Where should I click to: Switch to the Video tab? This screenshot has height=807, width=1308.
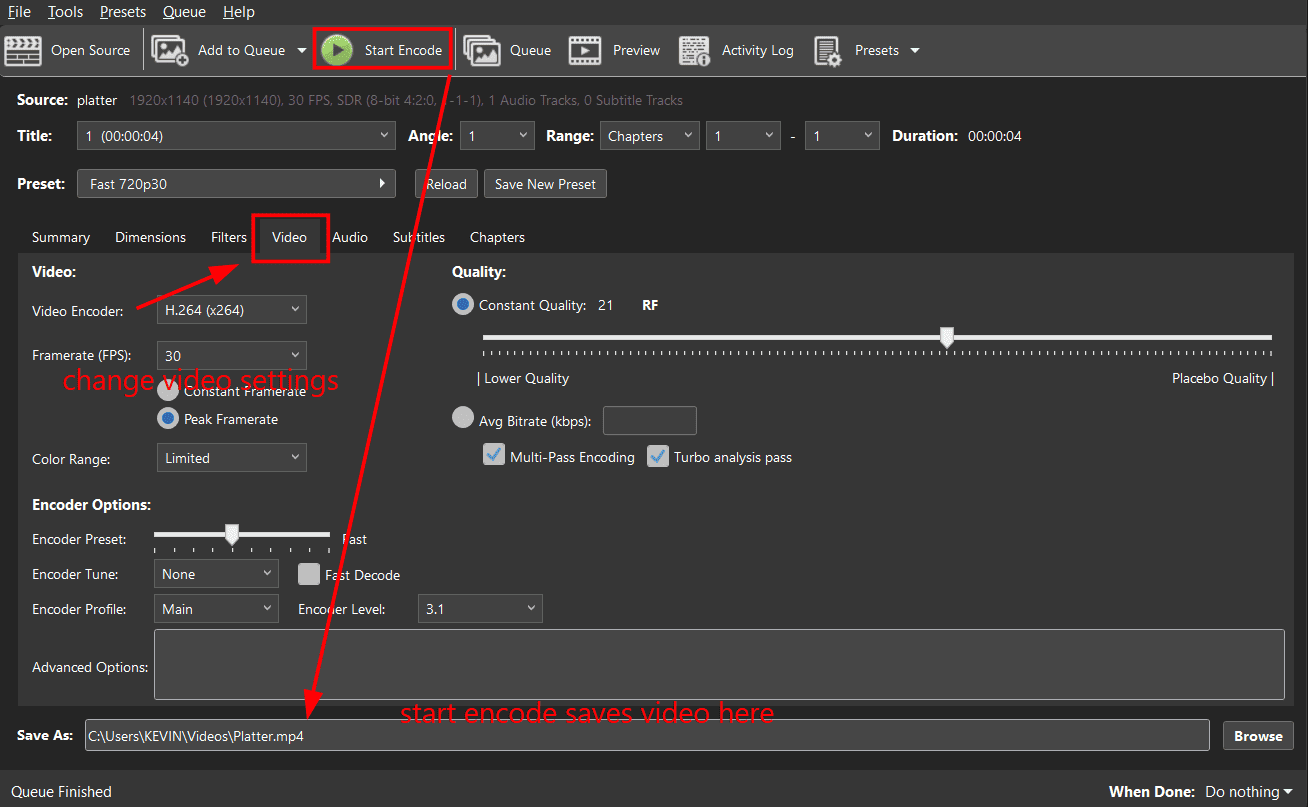click(290, 237)
